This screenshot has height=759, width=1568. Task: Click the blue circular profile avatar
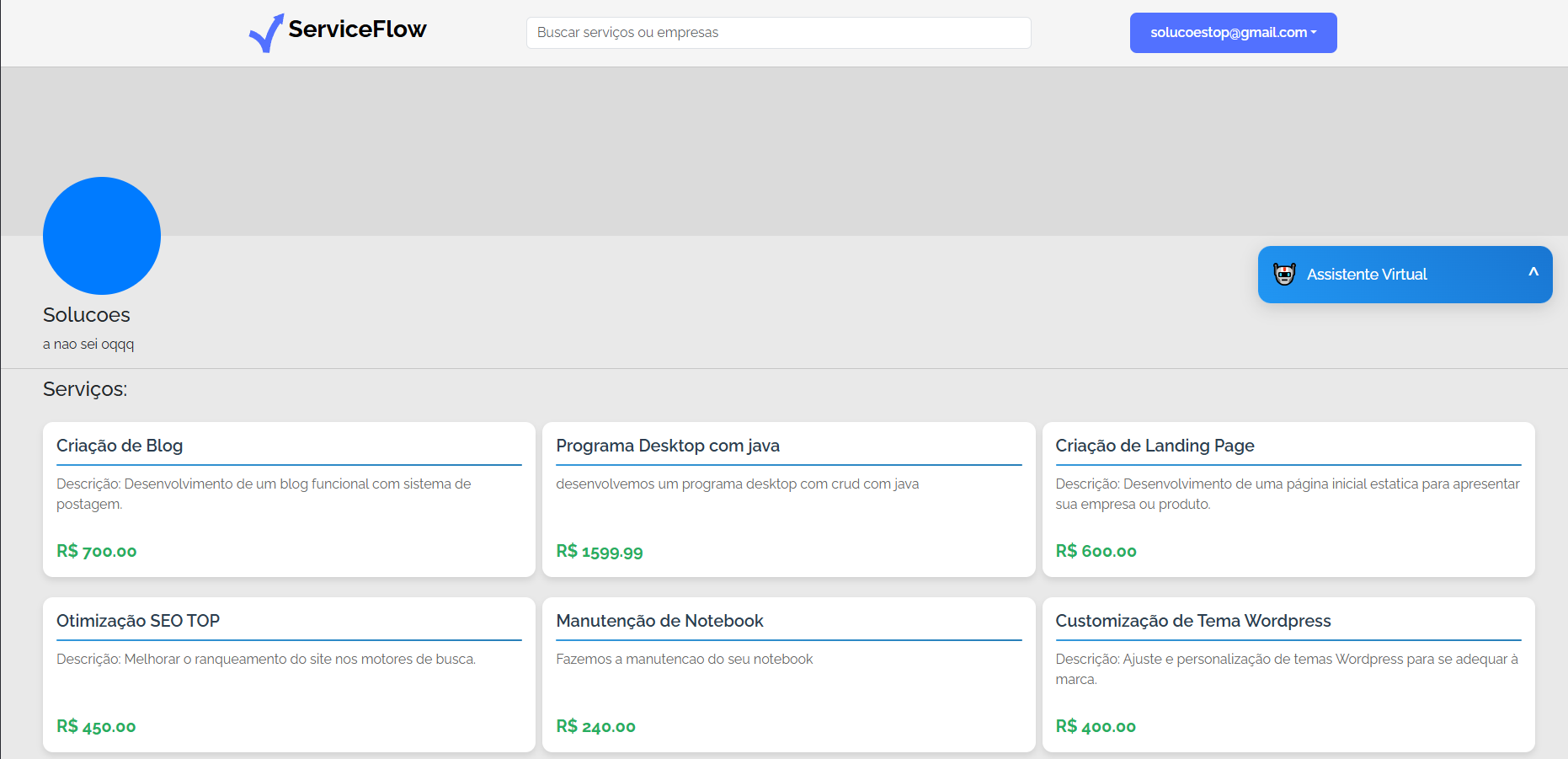point(102,236)
